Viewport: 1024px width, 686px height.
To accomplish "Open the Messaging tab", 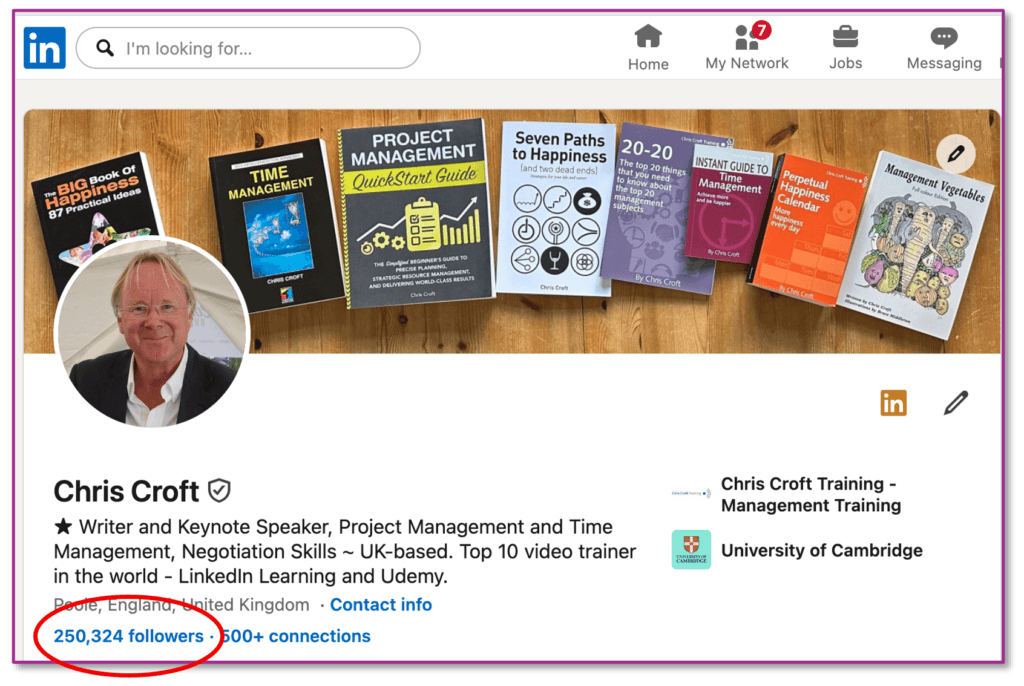I will click(944, 47).
